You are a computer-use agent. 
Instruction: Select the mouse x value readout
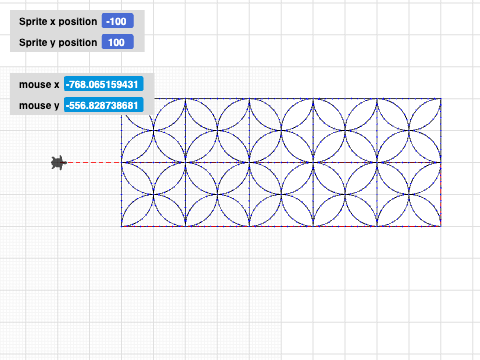point(104,84)
